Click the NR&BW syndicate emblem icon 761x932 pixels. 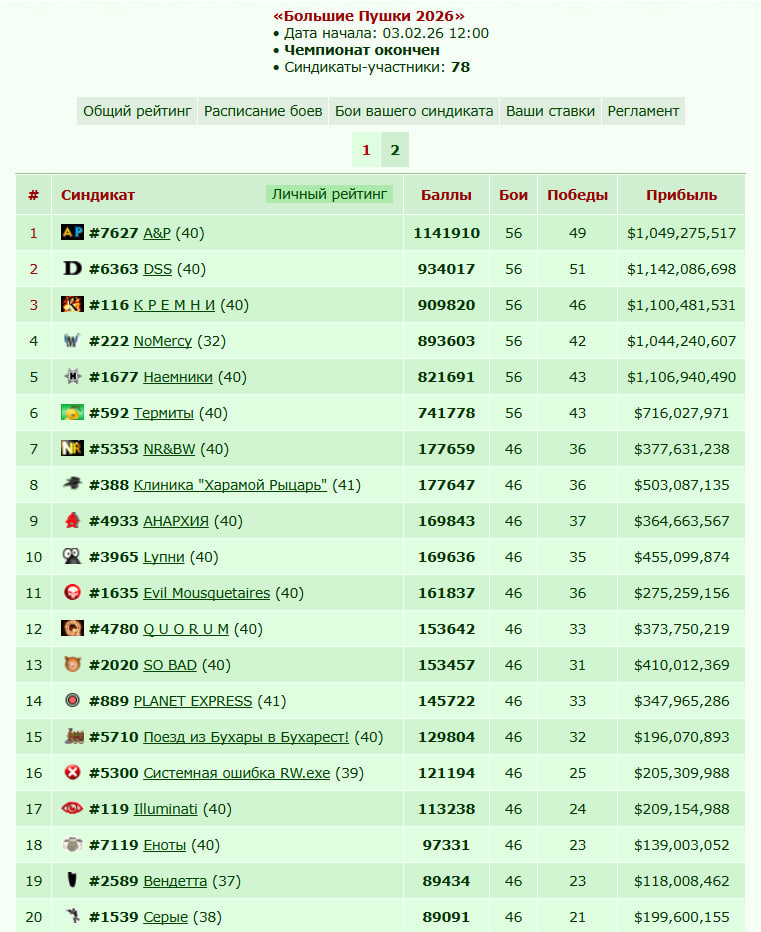point(72,448)
